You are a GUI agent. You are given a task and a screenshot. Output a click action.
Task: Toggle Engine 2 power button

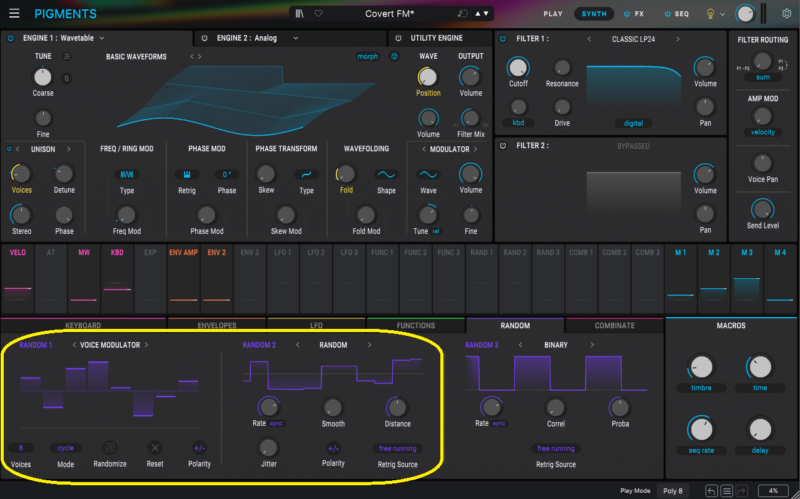point(205,38)
